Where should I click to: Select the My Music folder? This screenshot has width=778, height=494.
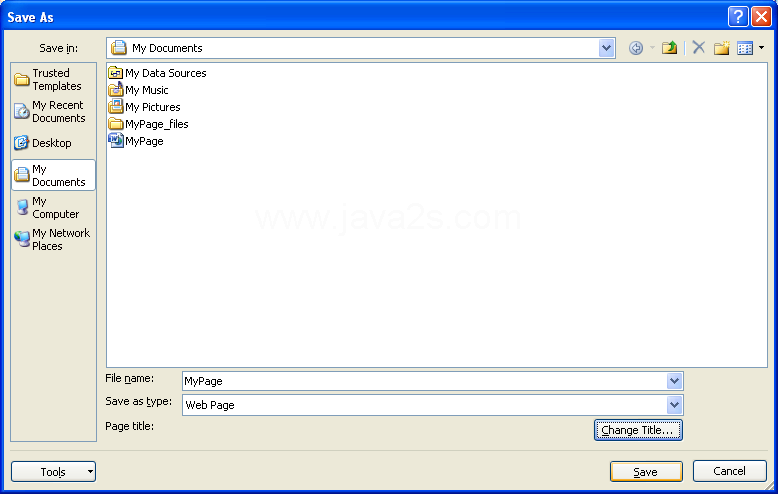point(138,90)
